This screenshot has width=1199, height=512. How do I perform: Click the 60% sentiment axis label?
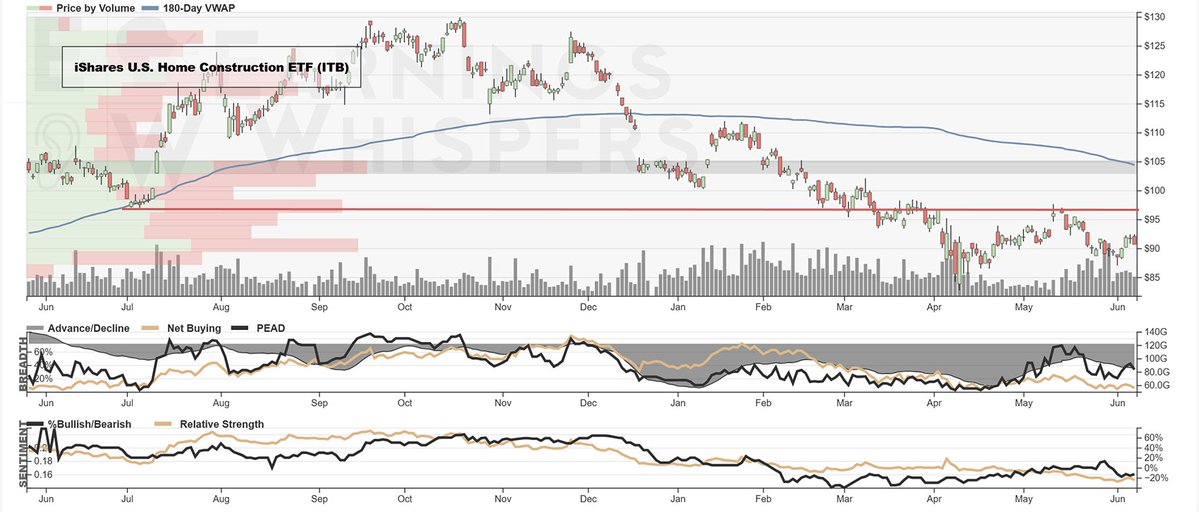[x=1153, y=438]
